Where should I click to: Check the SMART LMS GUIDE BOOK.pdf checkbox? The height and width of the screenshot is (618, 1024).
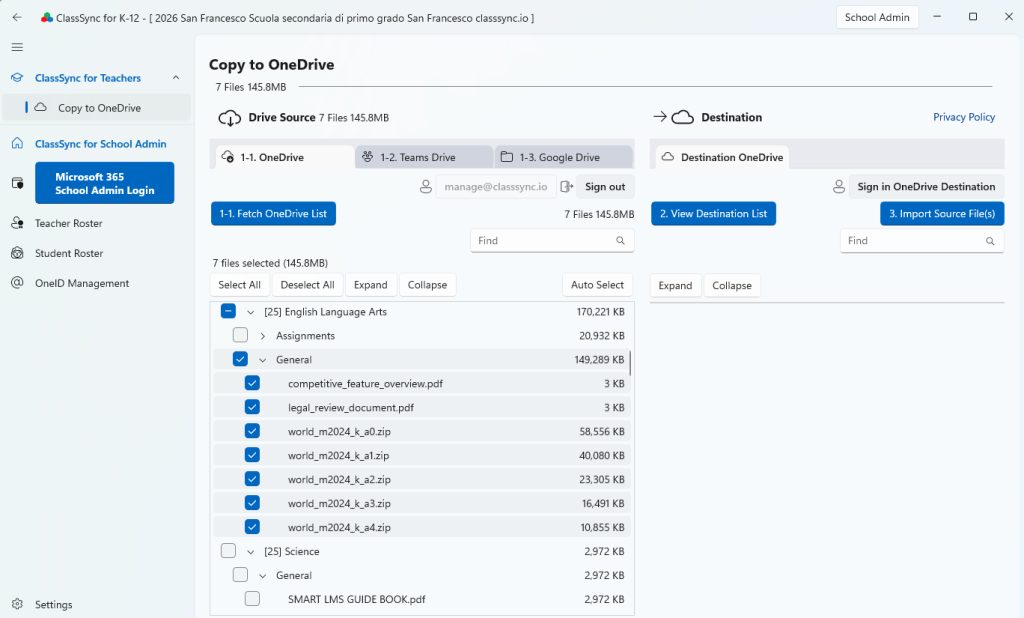pos(252,598)
